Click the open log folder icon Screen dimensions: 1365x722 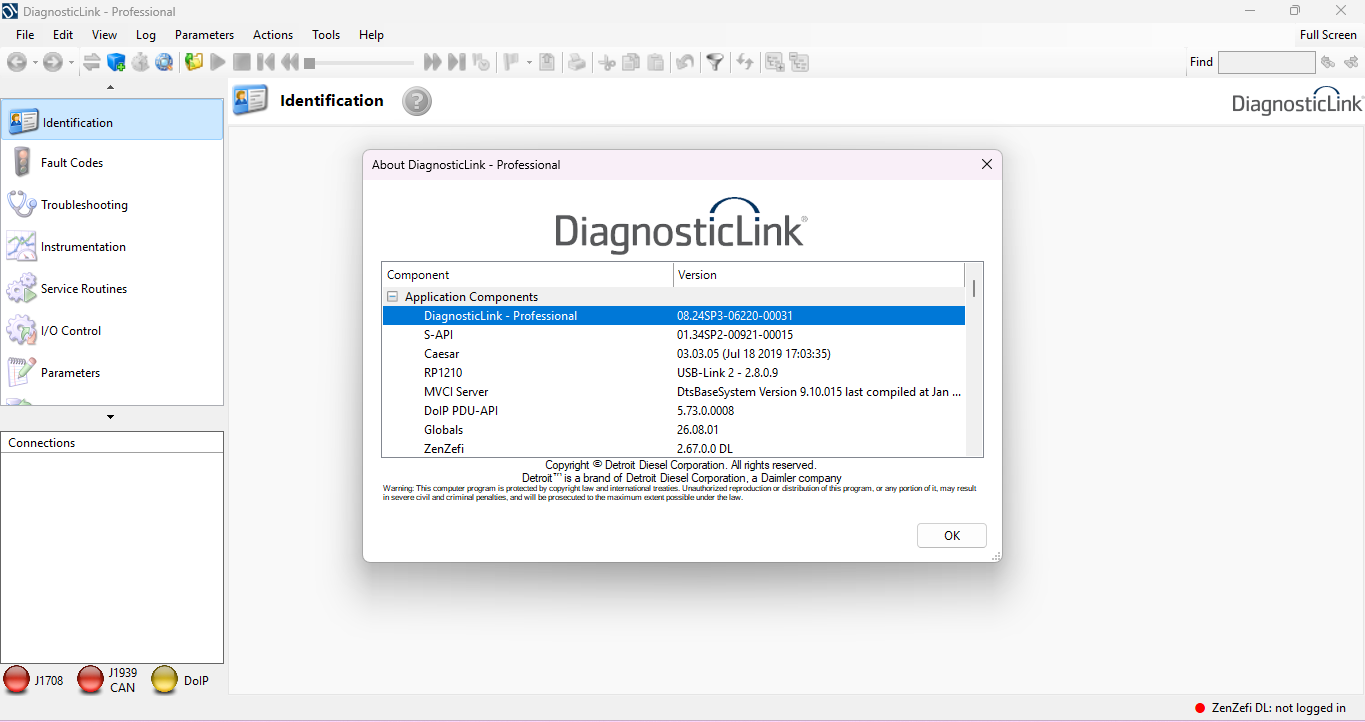click(194, 62)
